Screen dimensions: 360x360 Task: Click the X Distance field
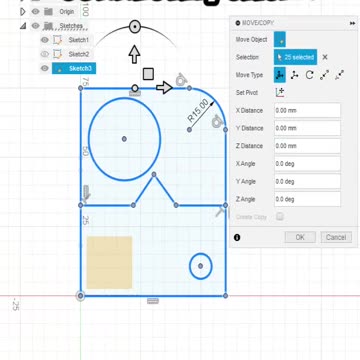tap(307, 110)
